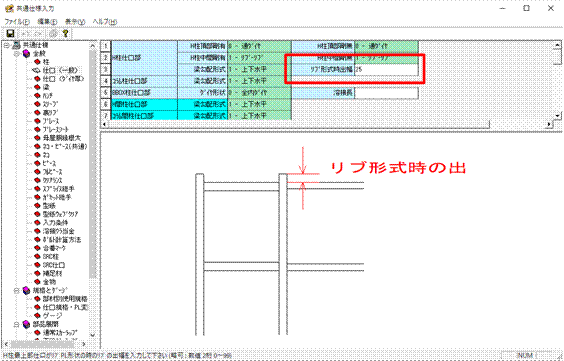Viewport: 564px width, 361px height.
Task: Select the ゲージ tree item
Action: click(52, 316)
